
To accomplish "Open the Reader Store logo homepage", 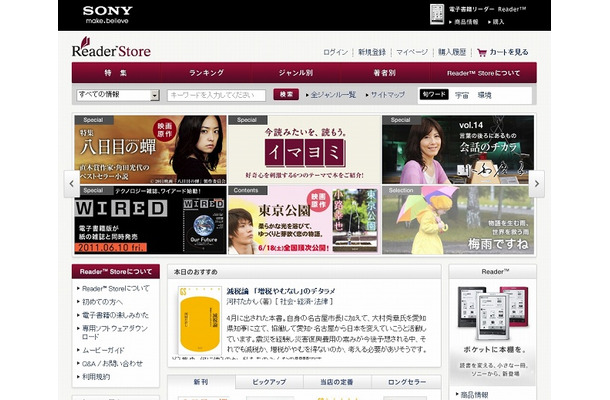I will (111, 47).
